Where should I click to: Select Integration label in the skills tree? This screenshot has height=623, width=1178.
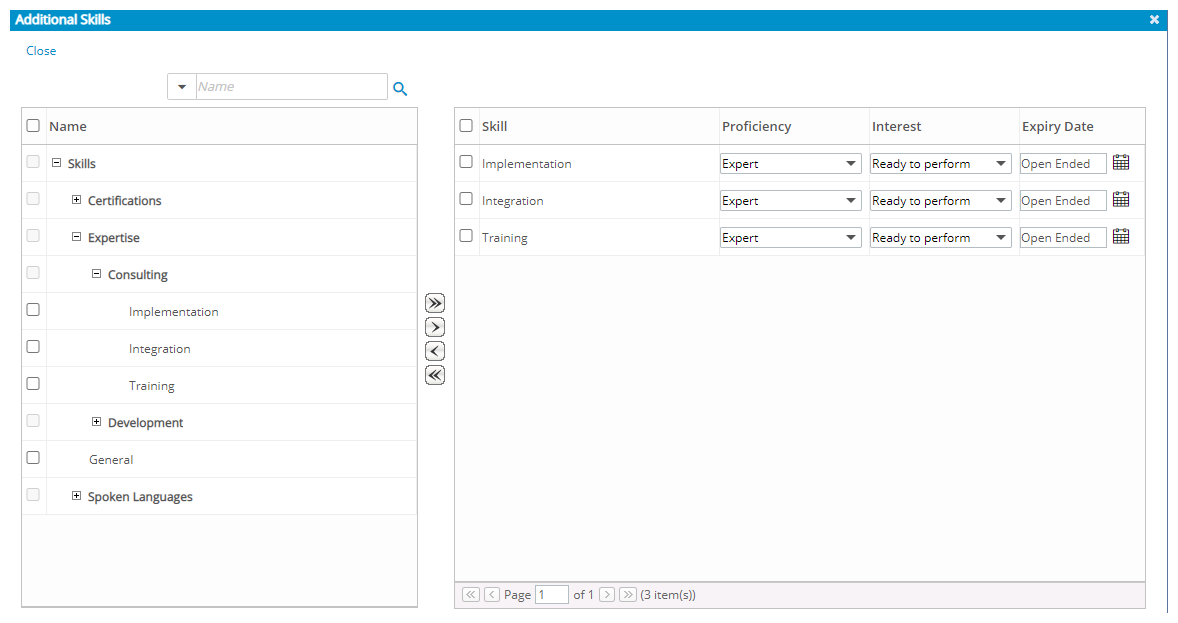click(159, 349)
